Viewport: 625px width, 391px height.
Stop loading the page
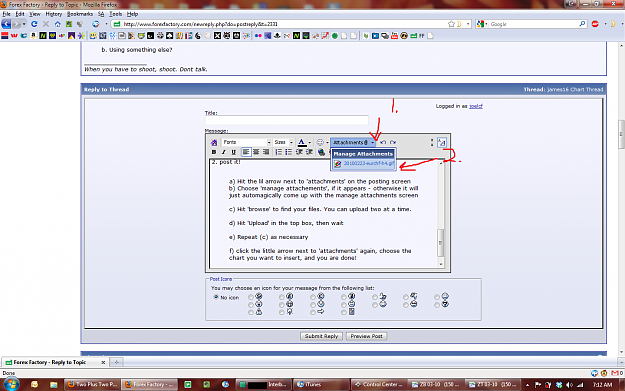pos(46,24)
